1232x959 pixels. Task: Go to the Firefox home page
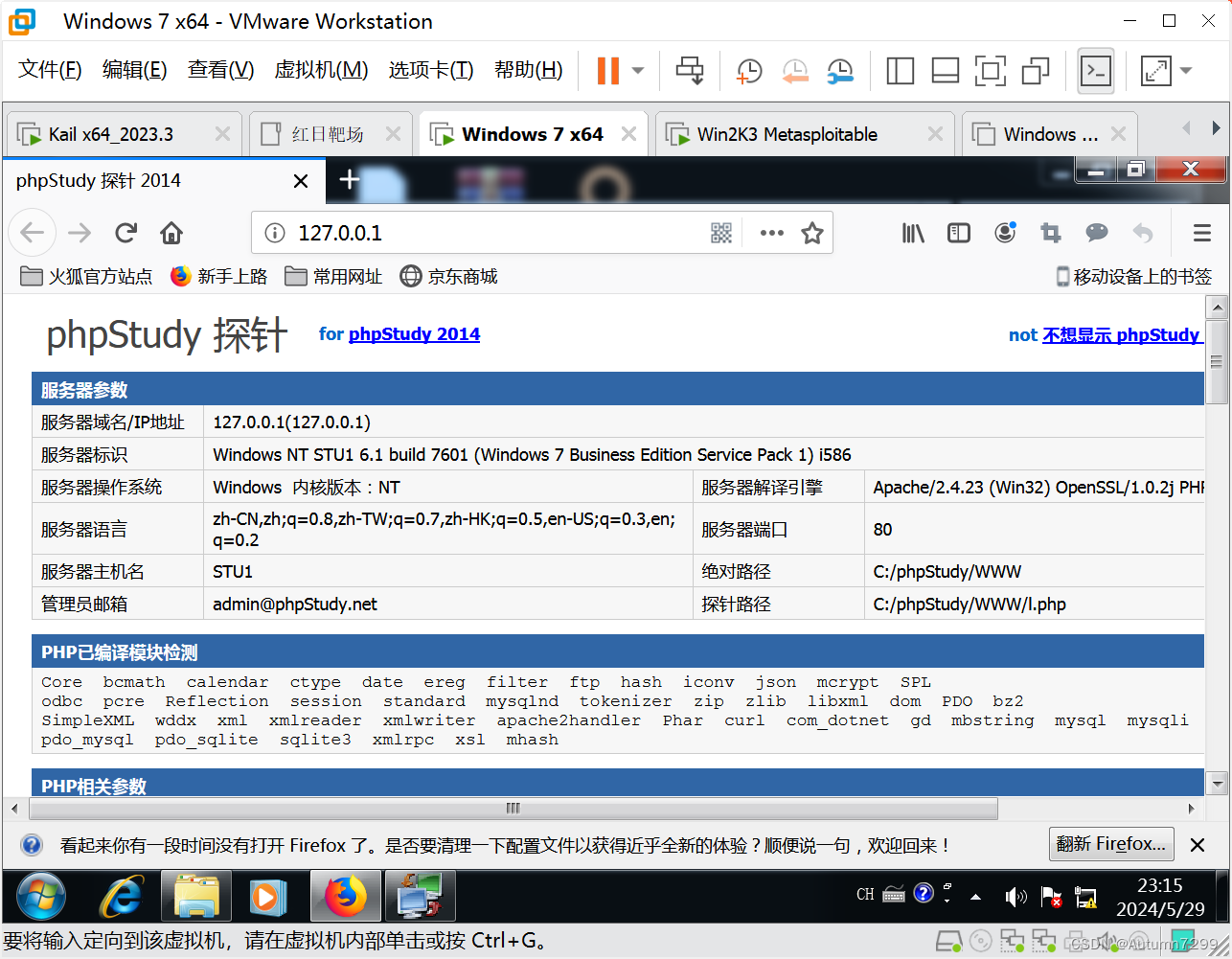tap(171, 233)
